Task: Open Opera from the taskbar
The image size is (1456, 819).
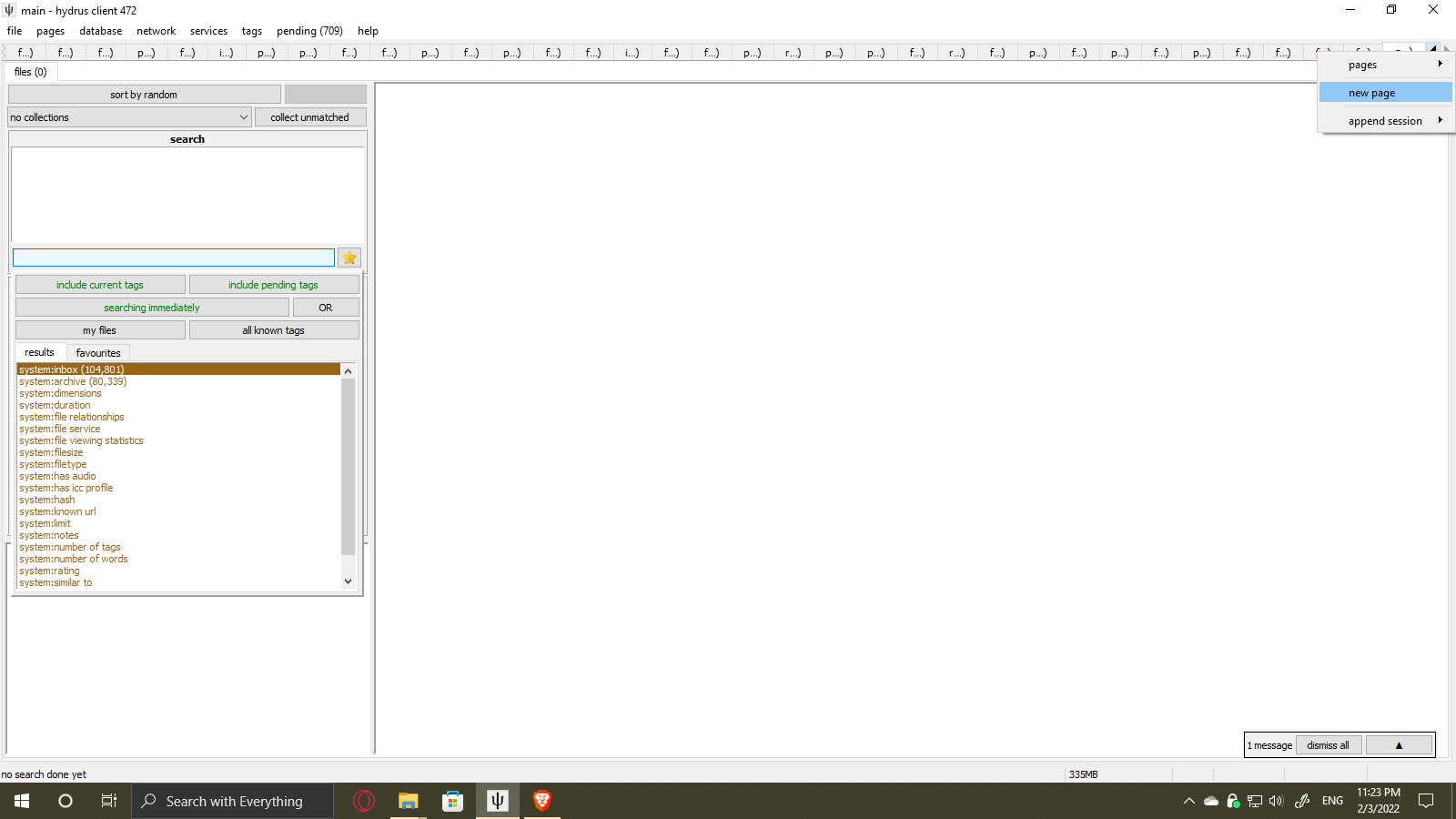Action: pos(363,801)
